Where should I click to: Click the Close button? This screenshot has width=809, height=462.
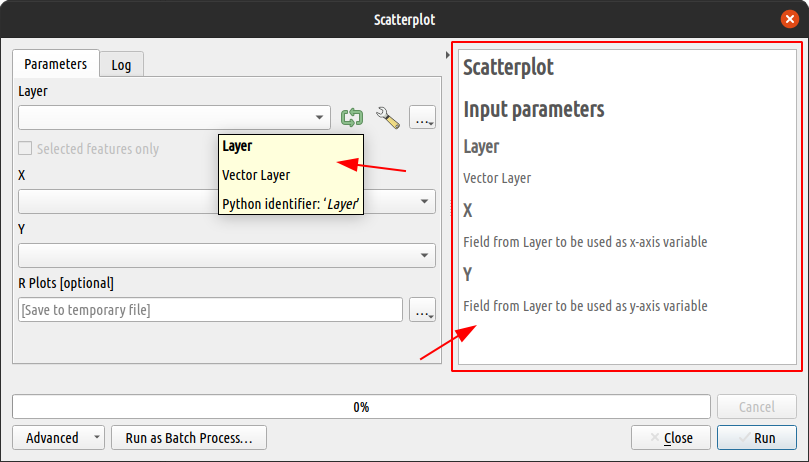[670, 438]
